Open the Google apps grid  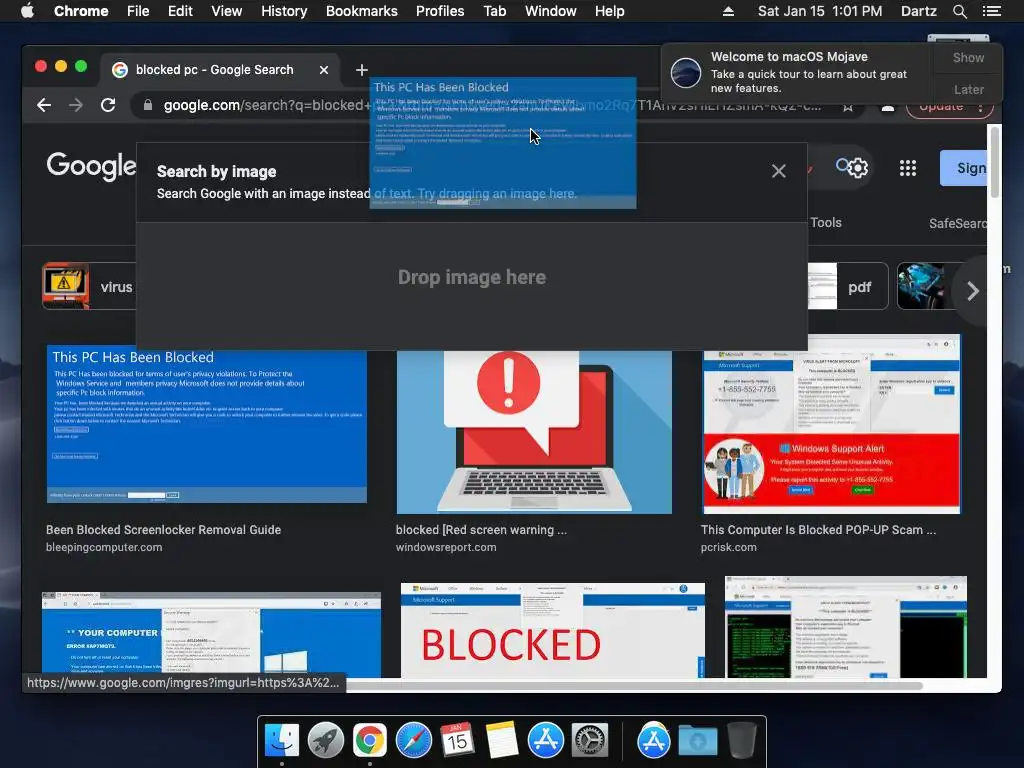point(908,168)
